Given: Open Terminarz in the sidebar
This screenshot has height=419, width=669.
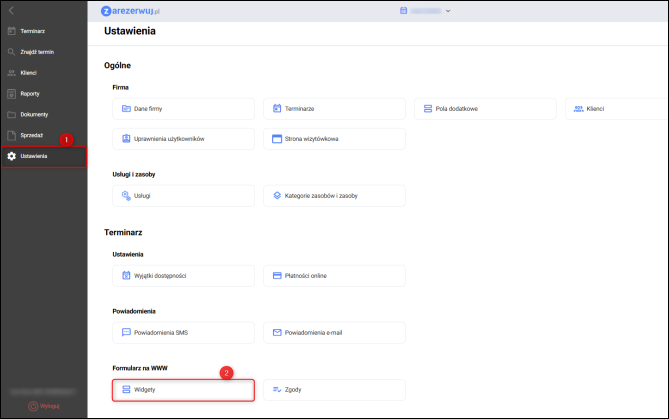Looking at the screenshot, I should click(32, 31).
